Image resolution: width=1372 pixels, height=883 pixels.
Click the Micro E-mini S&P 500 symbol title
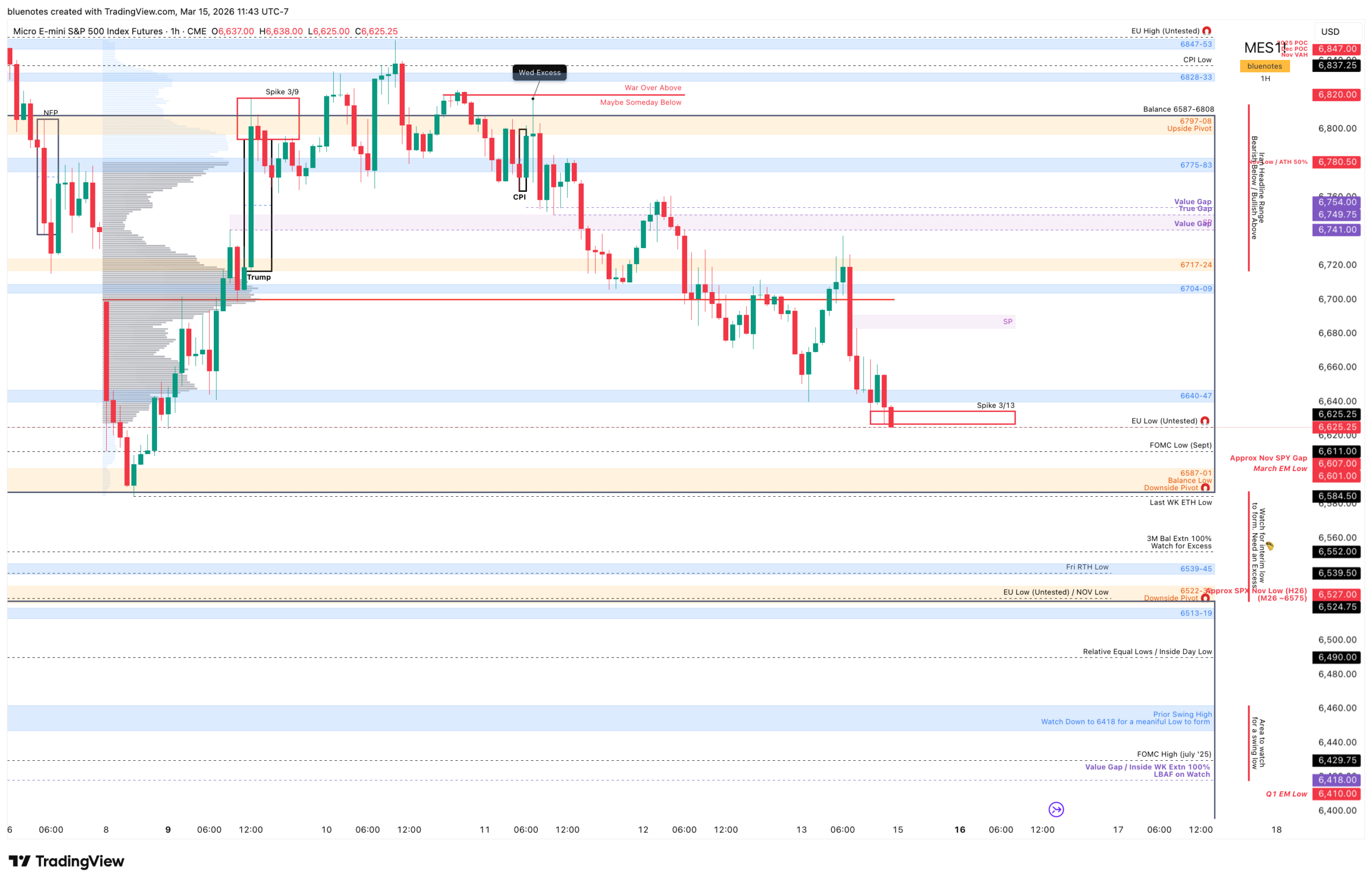tap(88, 32)
